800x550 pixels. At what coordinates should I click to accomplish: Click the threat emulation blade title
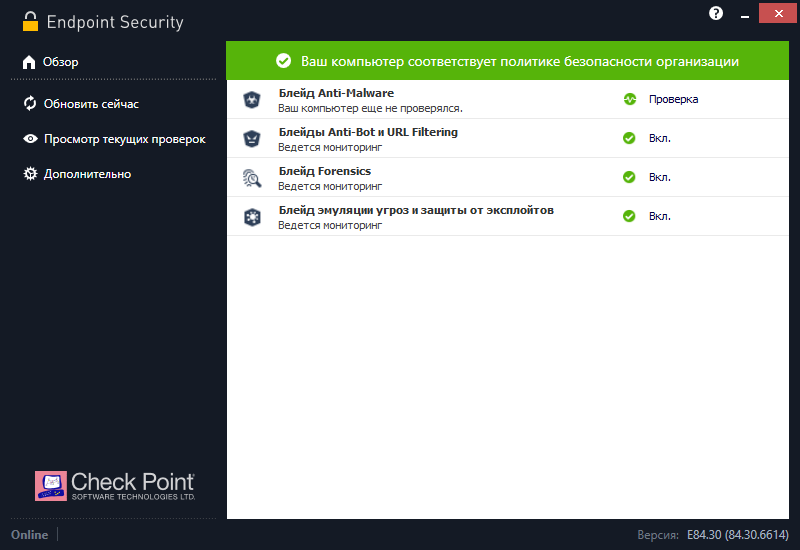pyautogui.click(x=416, y=210)
